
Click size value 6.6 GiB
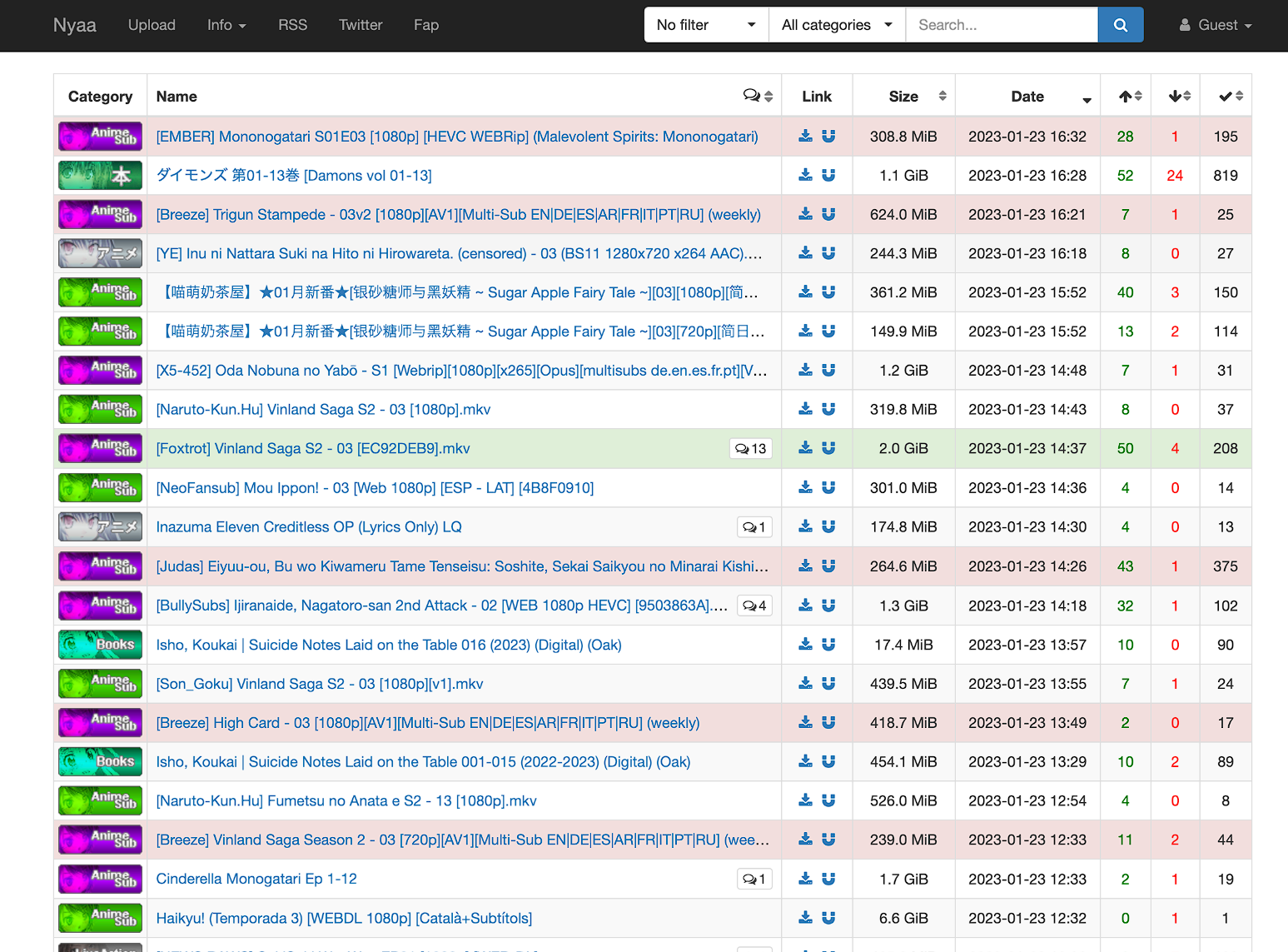coord(903,918)
